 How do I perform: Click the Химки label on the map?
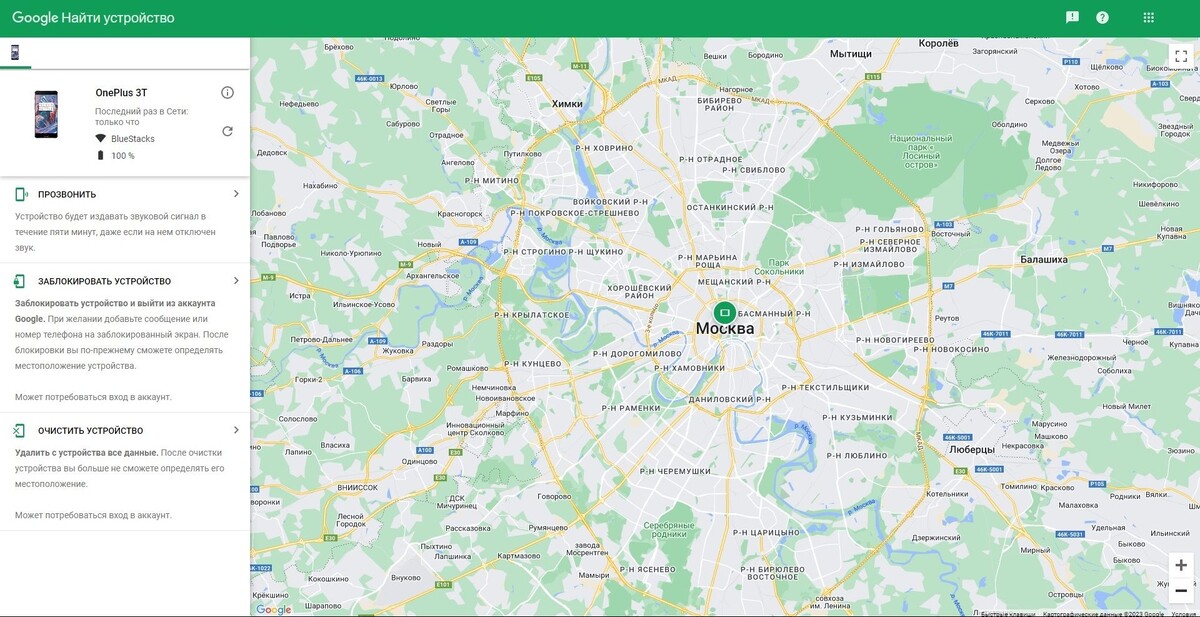(567, 104)
